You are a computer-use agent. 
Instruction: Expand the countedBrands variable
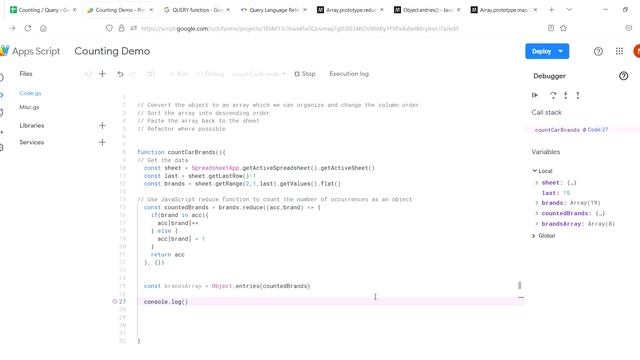pyautogui.click(x=537, y=213)
